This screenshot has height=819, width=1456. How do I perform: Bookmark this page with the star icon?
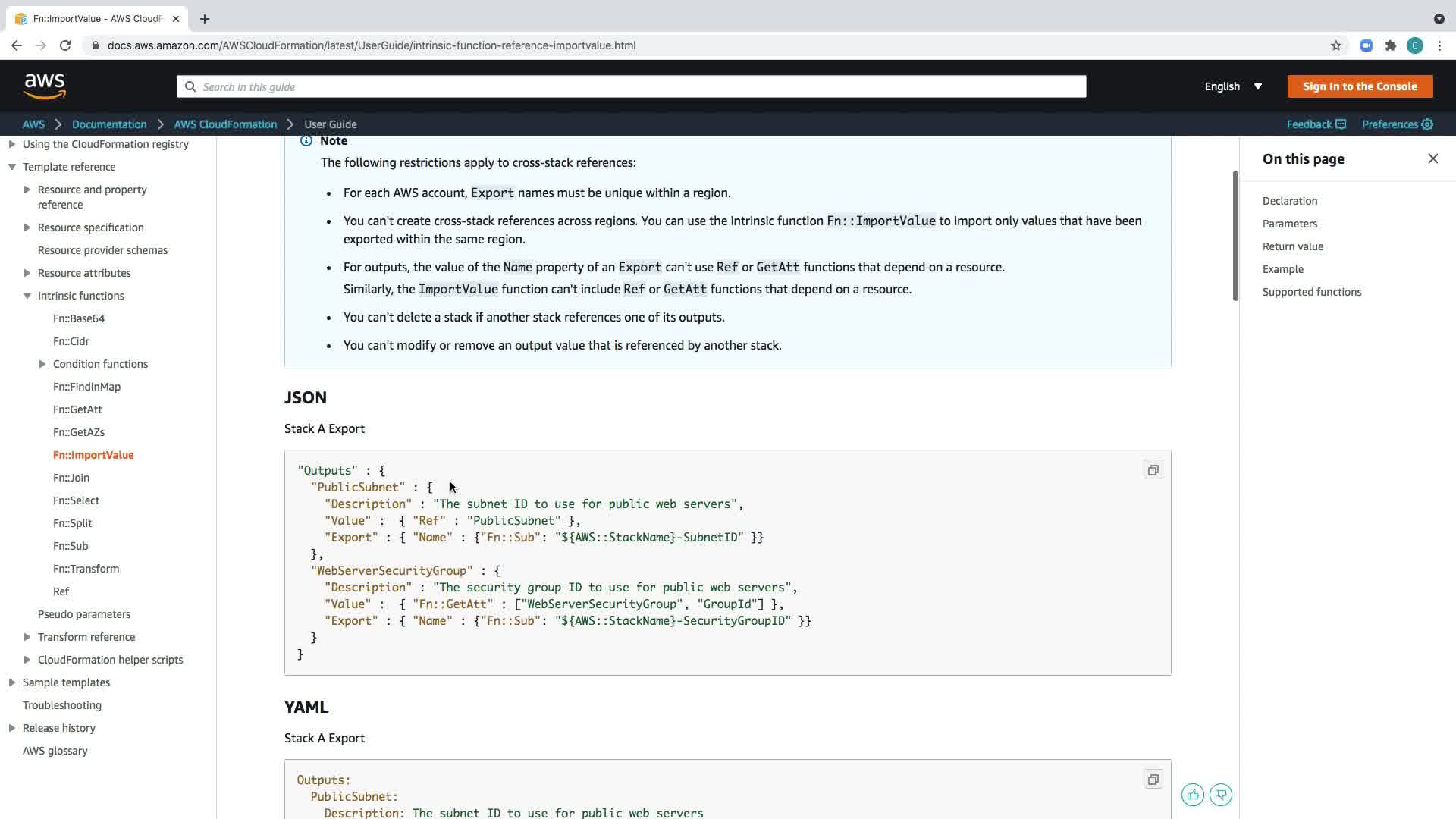pos(1335,45)
